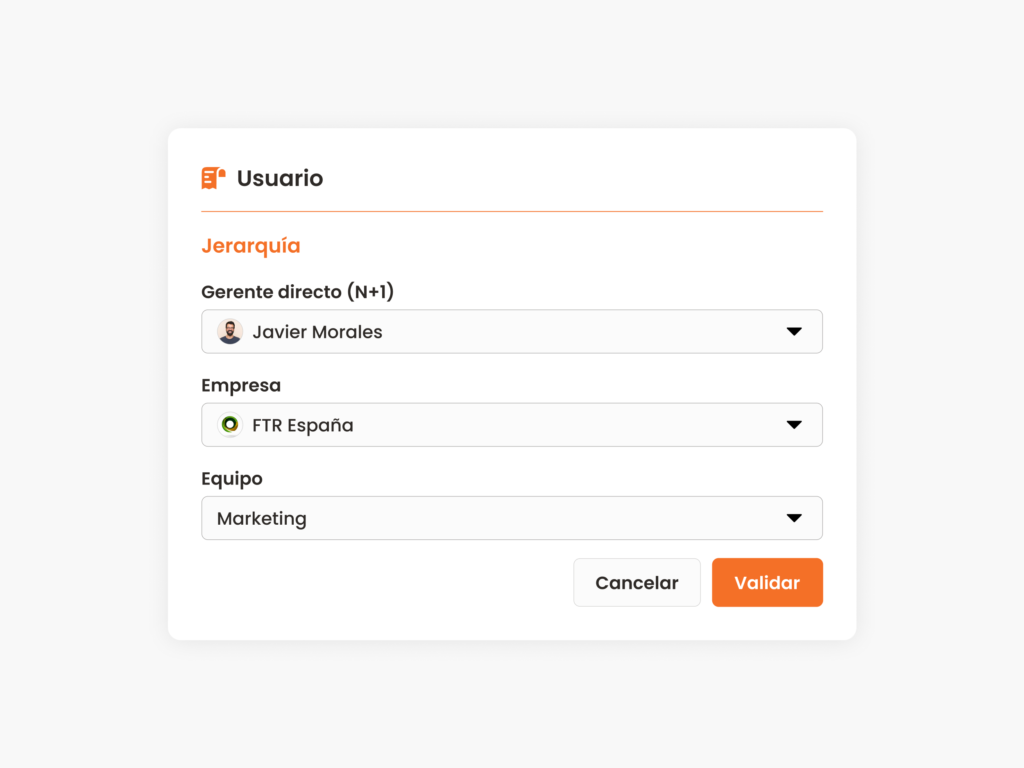Viewport: 1024px width, 768px height.
Task: Select the FTR España value text
Action: click(303, 425)
